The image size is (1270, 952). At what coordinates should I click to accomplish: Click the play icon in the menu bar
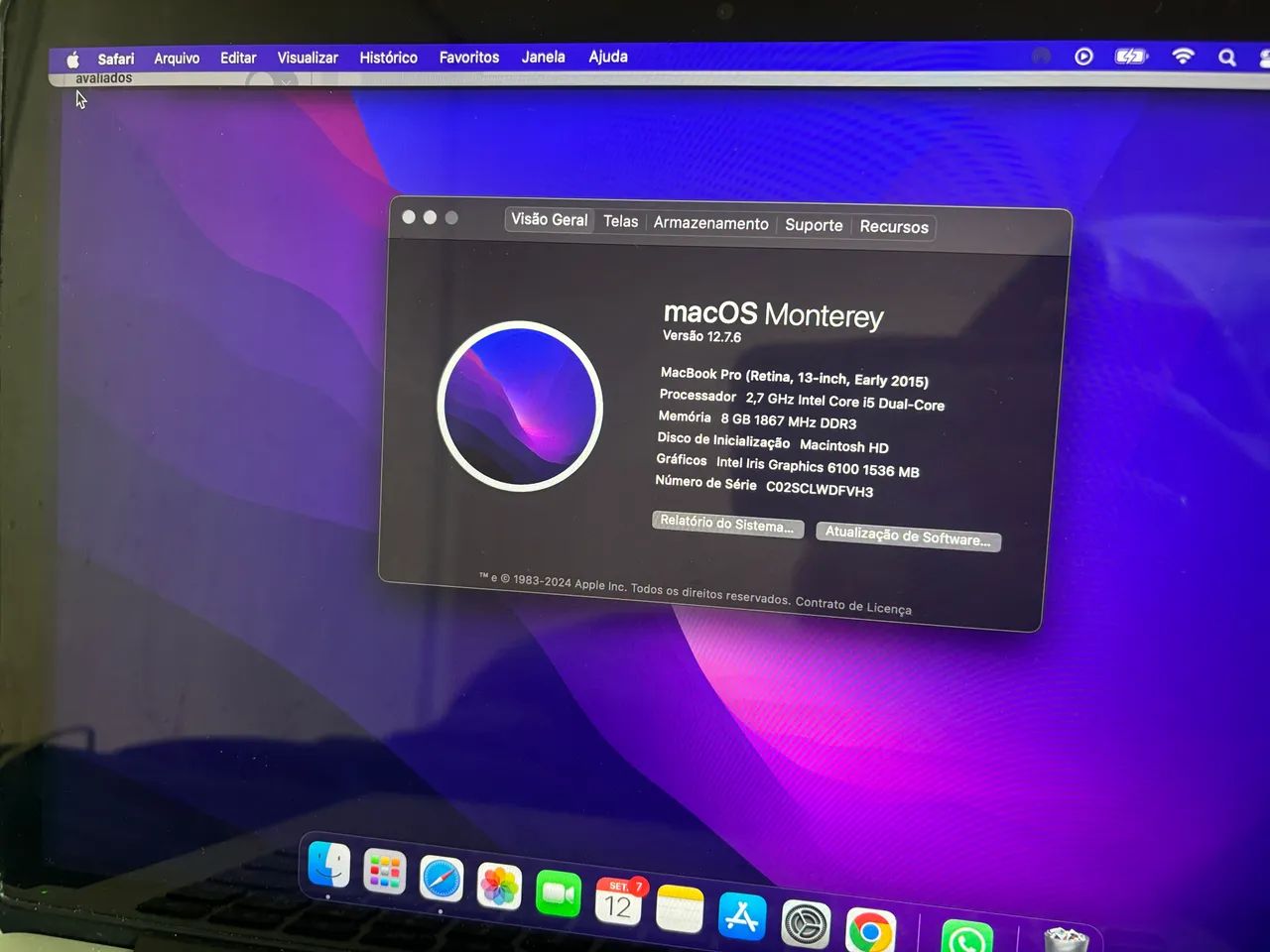pos(1083,57)
